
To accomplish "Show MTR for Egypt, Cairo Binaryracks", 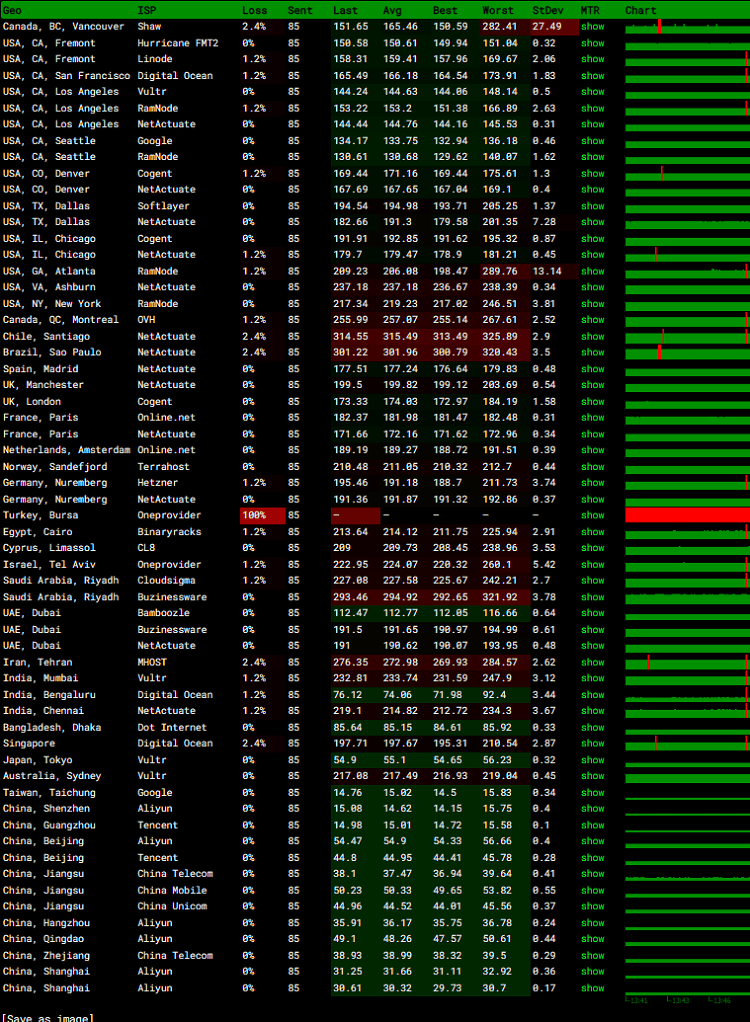I will 593,532.
